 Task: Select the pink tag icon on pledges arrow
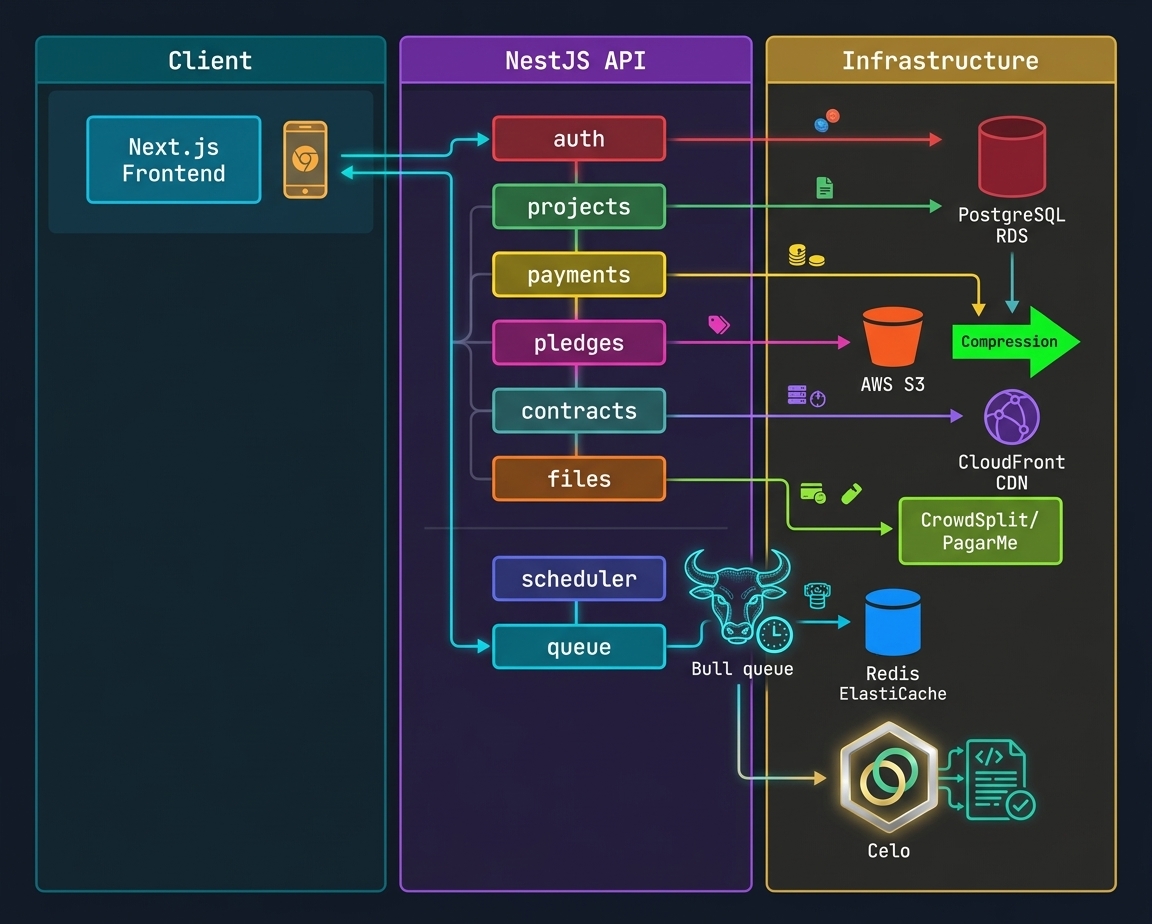pos(719,324)
